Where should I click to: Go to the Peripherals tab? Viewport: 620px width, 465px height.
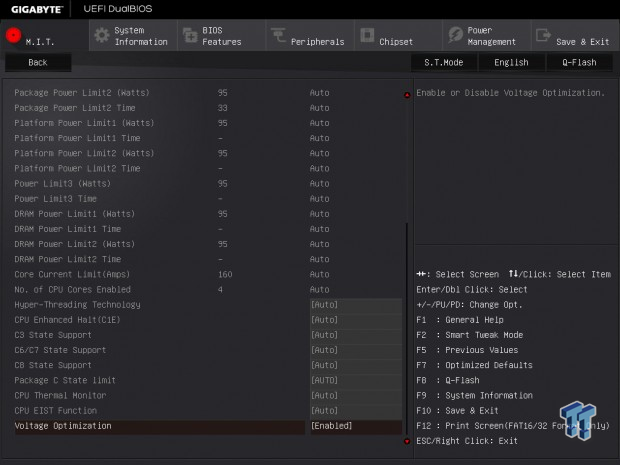pyautogui.click(x=310, y=36)
